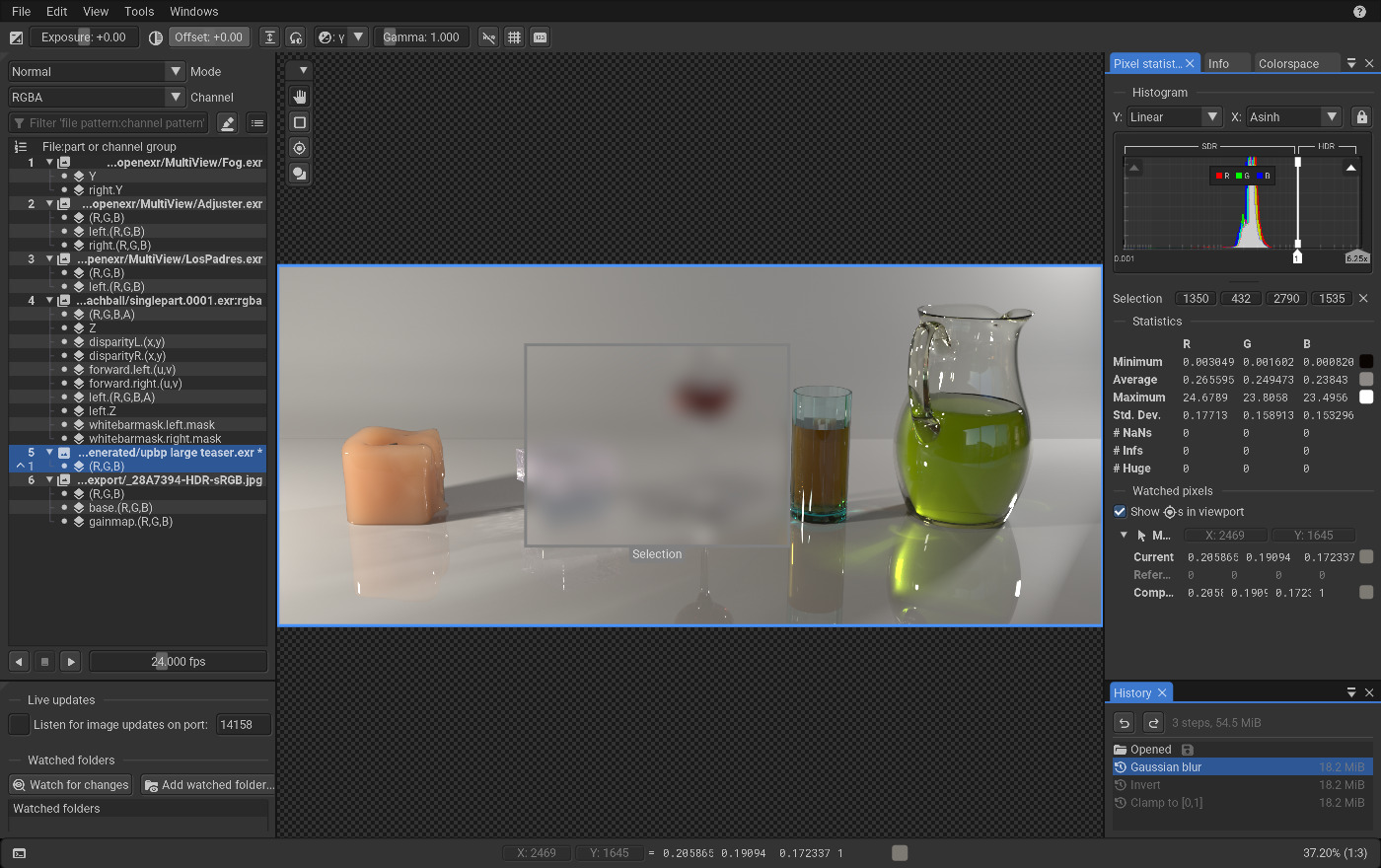Screen dimensions: 1381x868
Task: Click the filter highlighter pencil icon
Action: (x=227, y=123)
